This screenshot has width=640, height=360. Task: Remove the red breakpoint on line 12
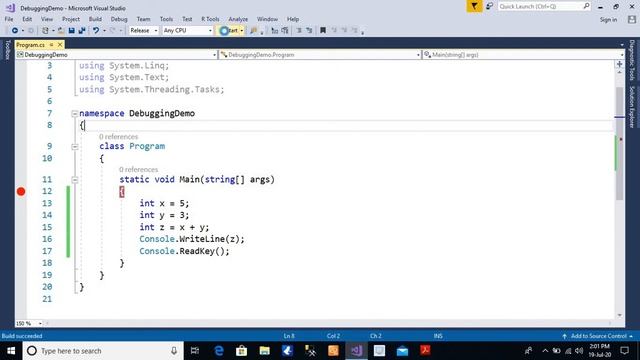[x=21, y=191]
